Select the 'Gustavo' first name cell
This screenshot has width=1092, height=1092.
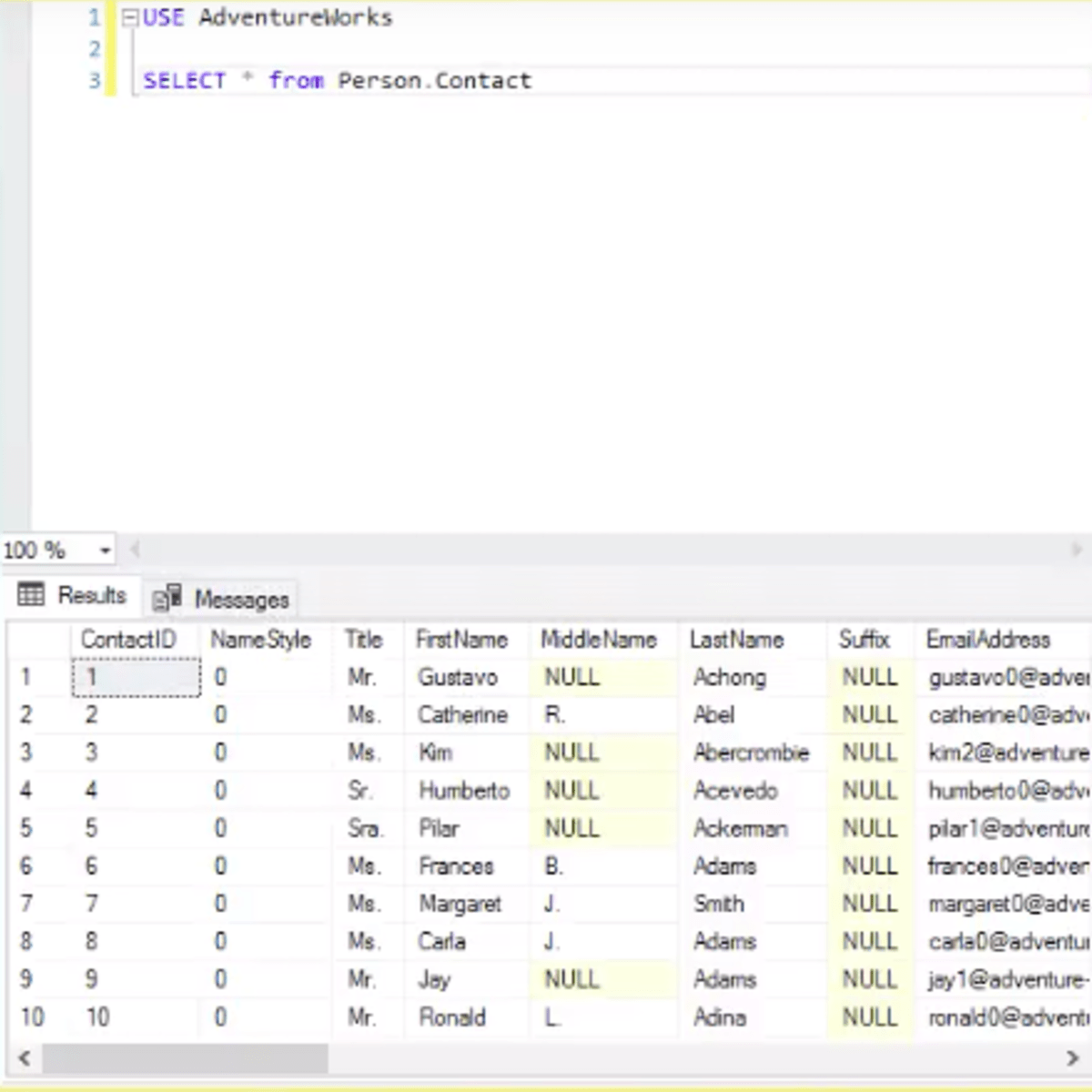coord(467,677)
